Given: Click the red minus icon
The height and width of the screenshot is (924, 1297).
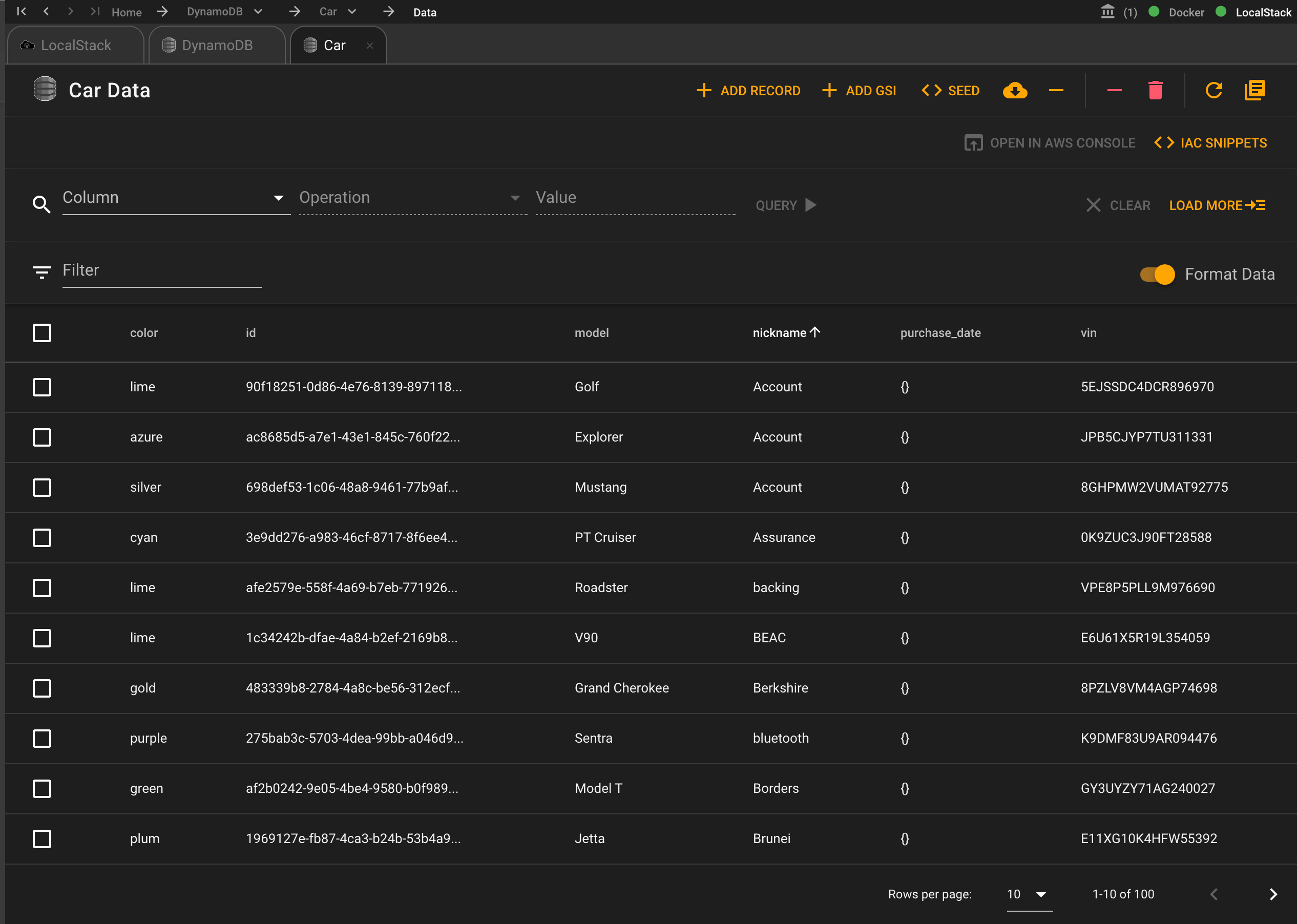Looking at the screenshot, I should point(1115,91).
